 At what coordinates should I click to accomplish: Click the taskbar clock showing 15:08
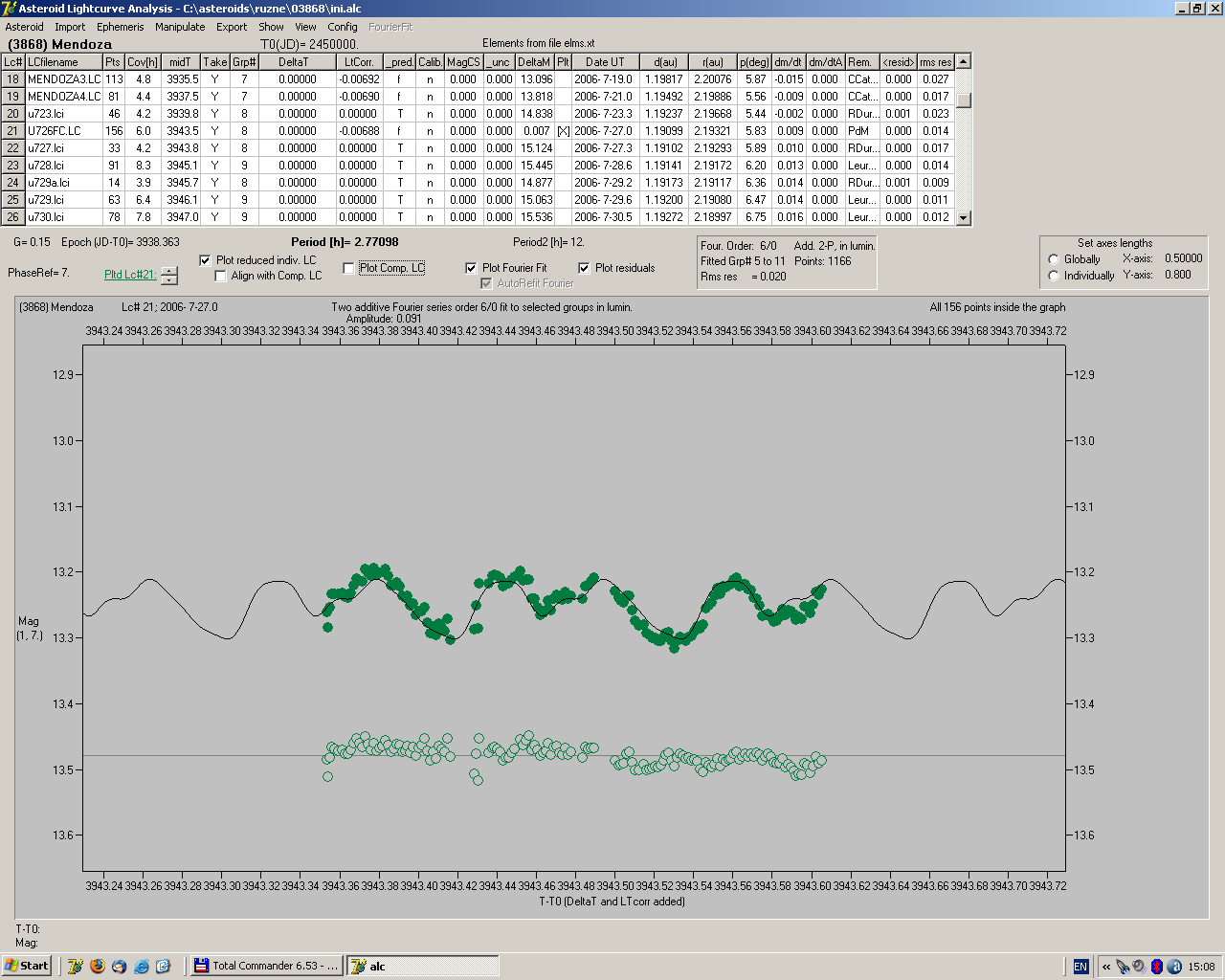(x=1201, y=967)
